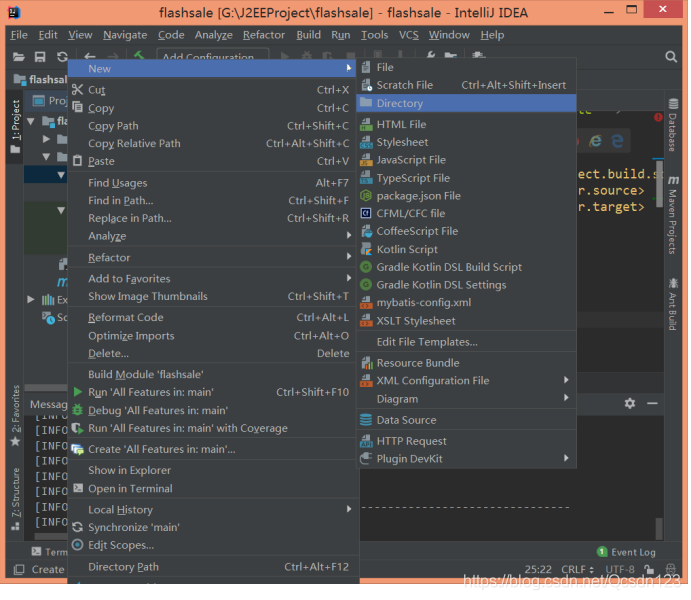The height and width of the screenshot is (600, 691).
Task: Open the Database tool window
Action: (672, 125)
